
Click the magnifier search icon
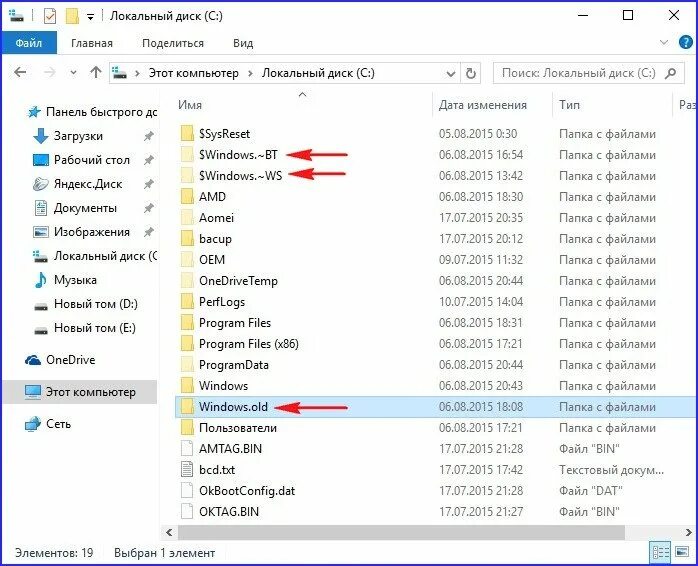(671, 73)
